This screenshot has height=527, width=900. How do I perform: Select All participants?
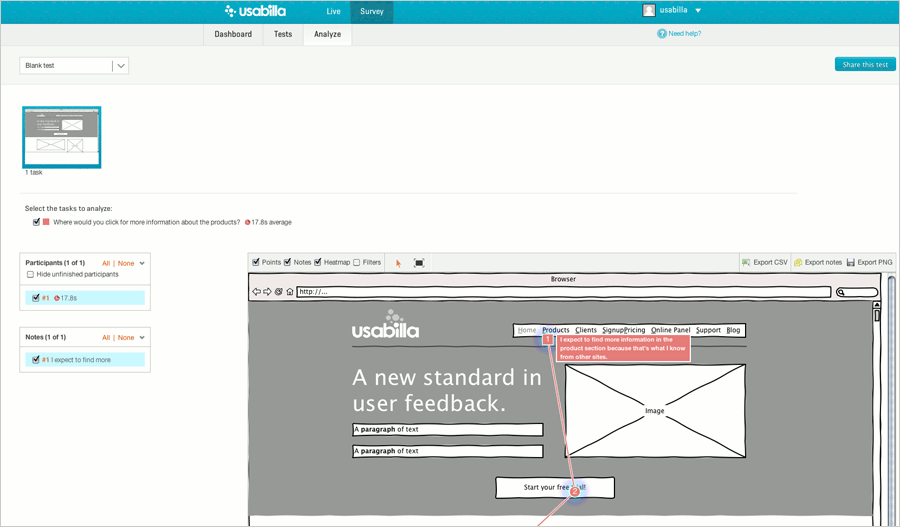pyautogui.click(x=106, y=264)
